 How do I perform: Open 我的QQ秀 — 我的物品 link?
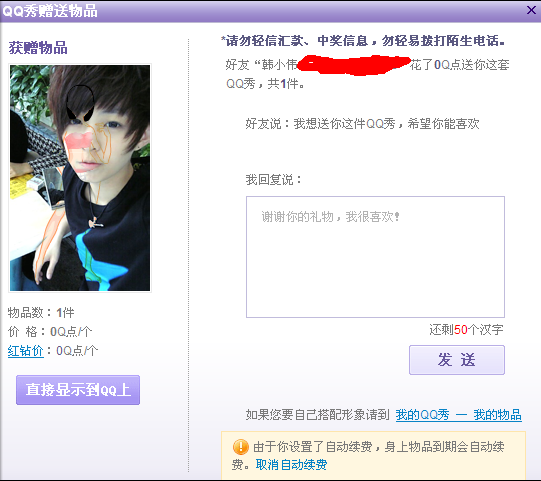point(459,415)
